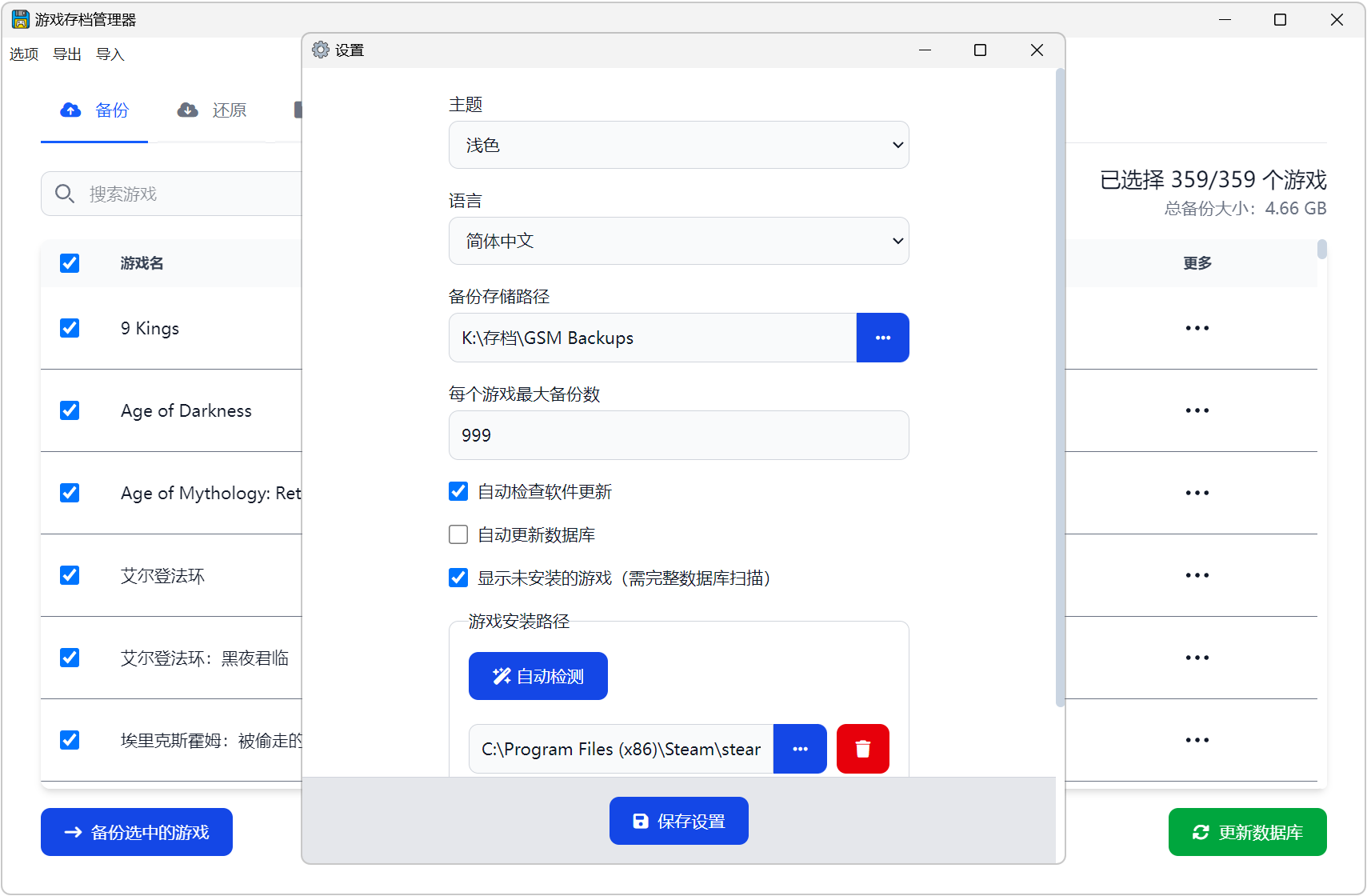Screen dimensions: 1367x896
Task: Open more options for 9 Kings row
Action: click(x=1197, y=328)
